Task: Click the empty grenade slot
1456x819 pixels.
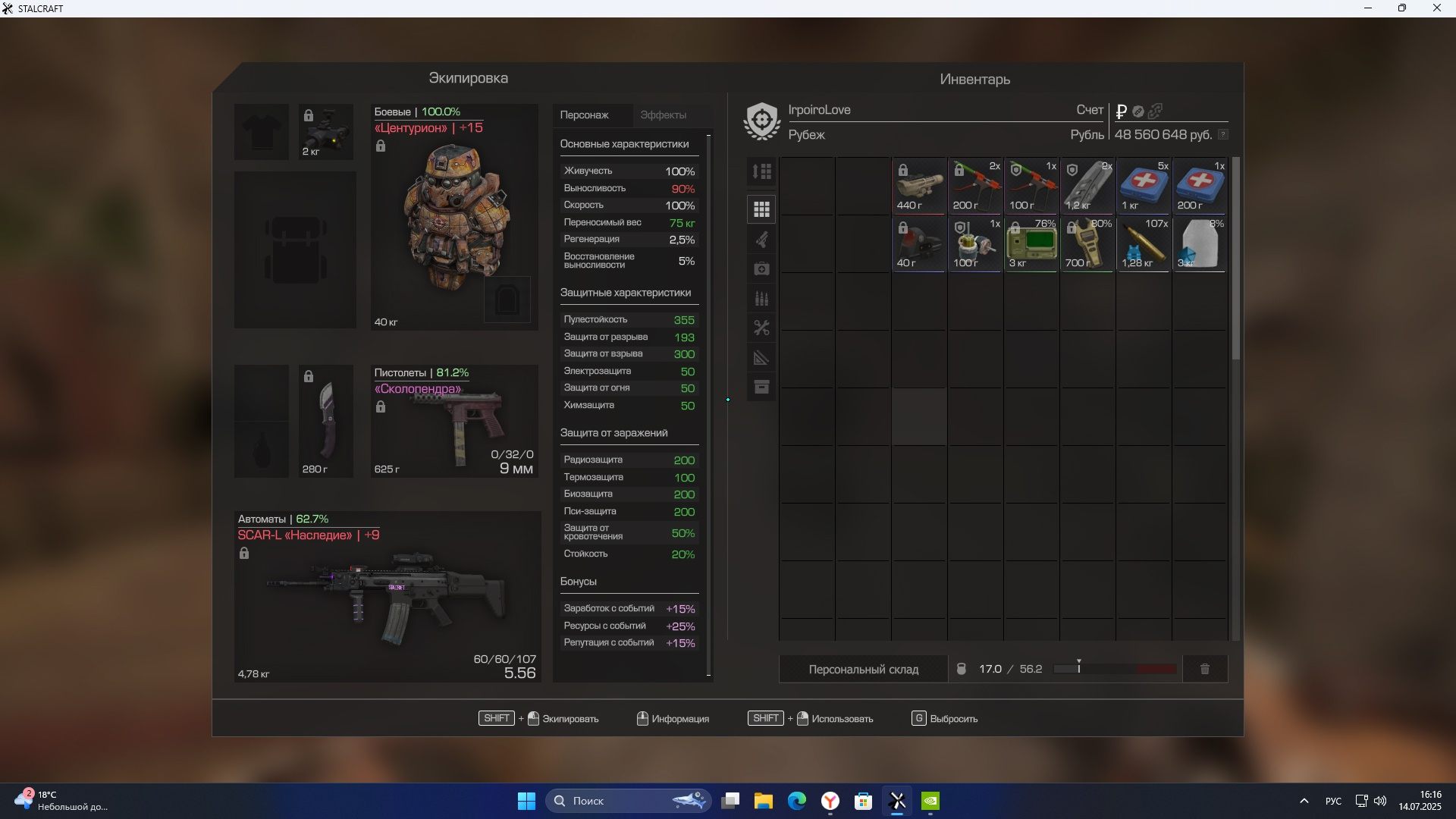Action: pyautogui.click(x=262, y=450)
